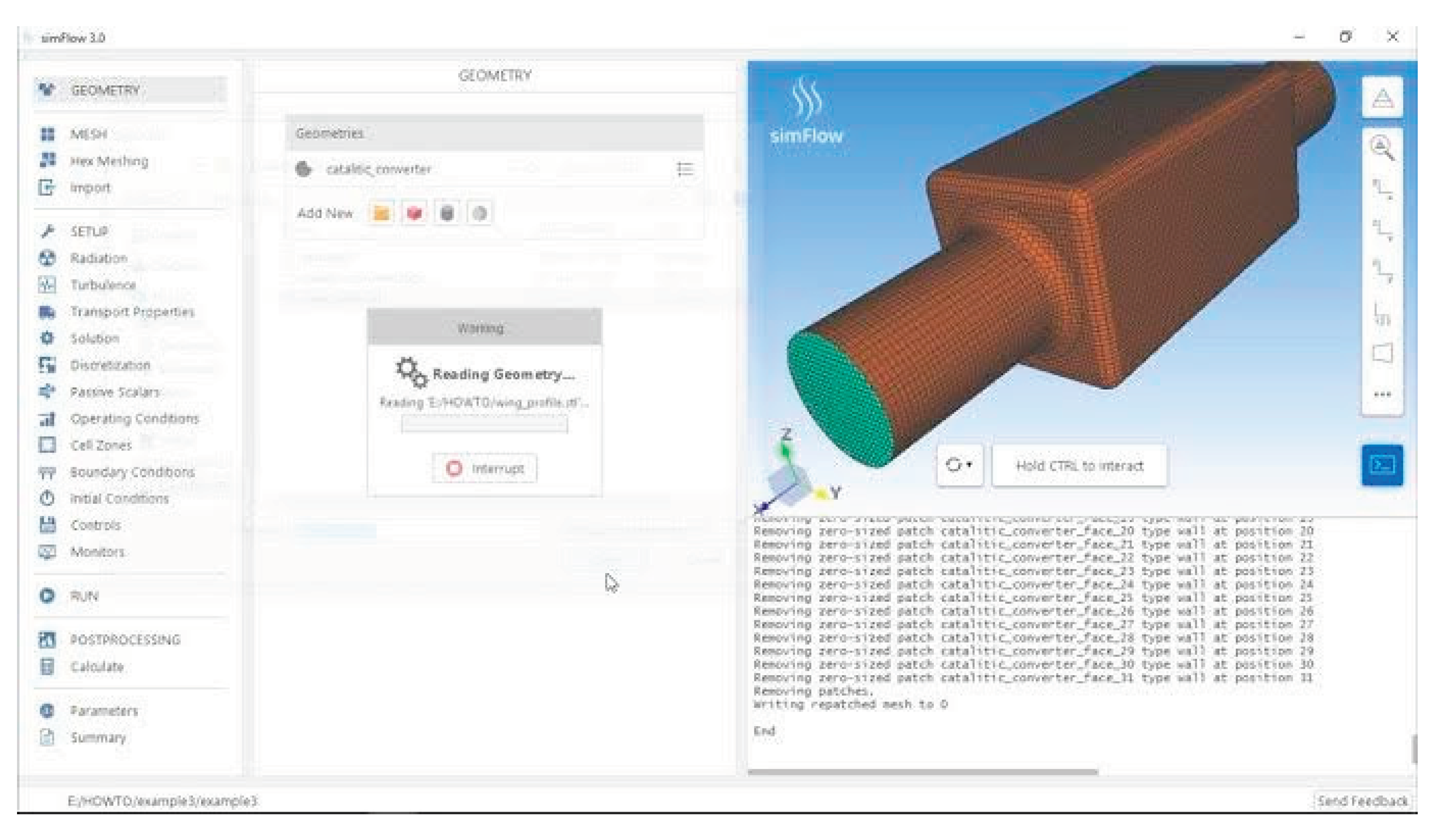Click the gray sphere Add New icon
Image resolution: width=1433 pixels, height=840 pixels.
pyautogui.click(x=480, y=214)
